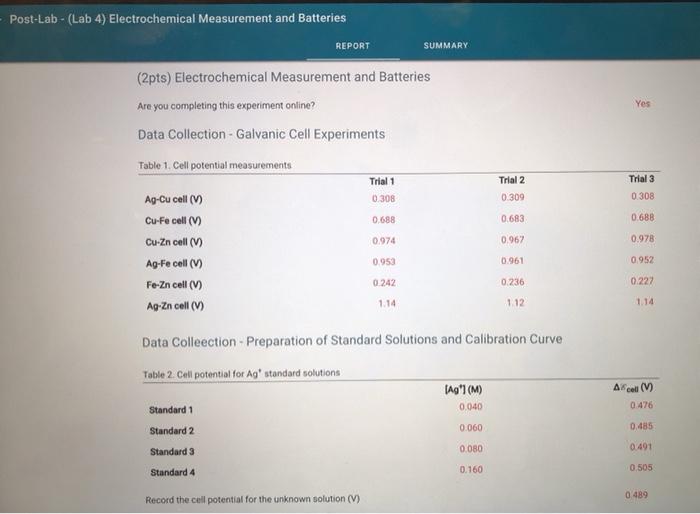Click Standard 3 potential 0.491
700x514 pixels.
click(641, 447)
